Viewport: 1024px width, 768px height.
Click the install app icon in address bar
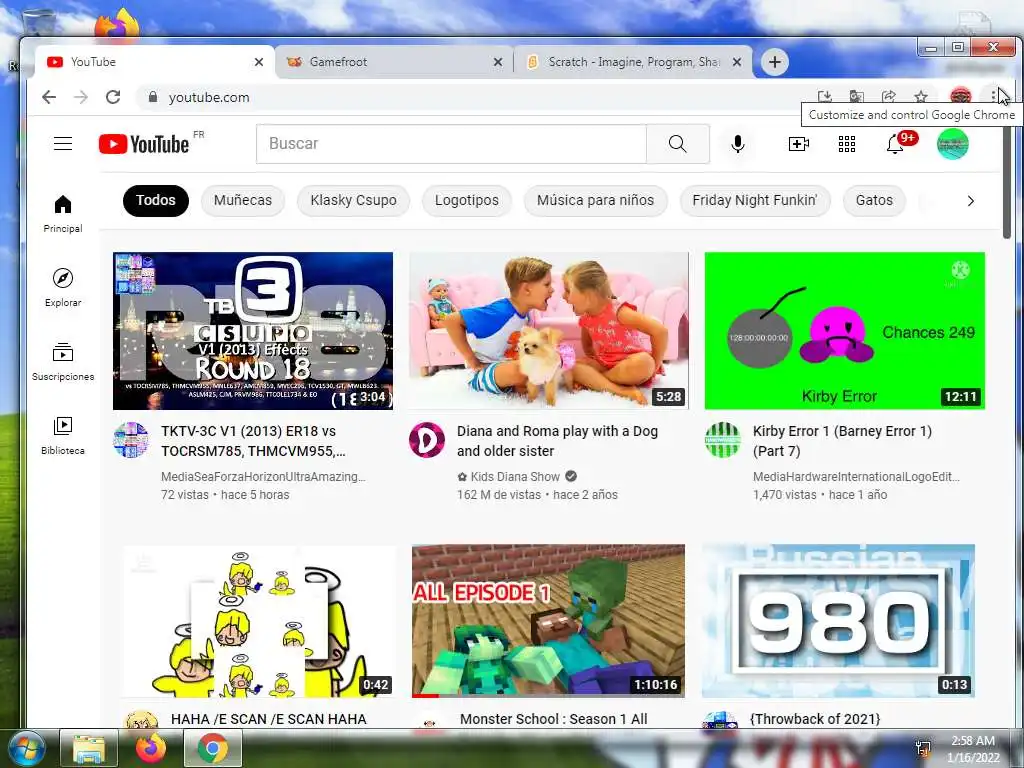tap(825, 97)
